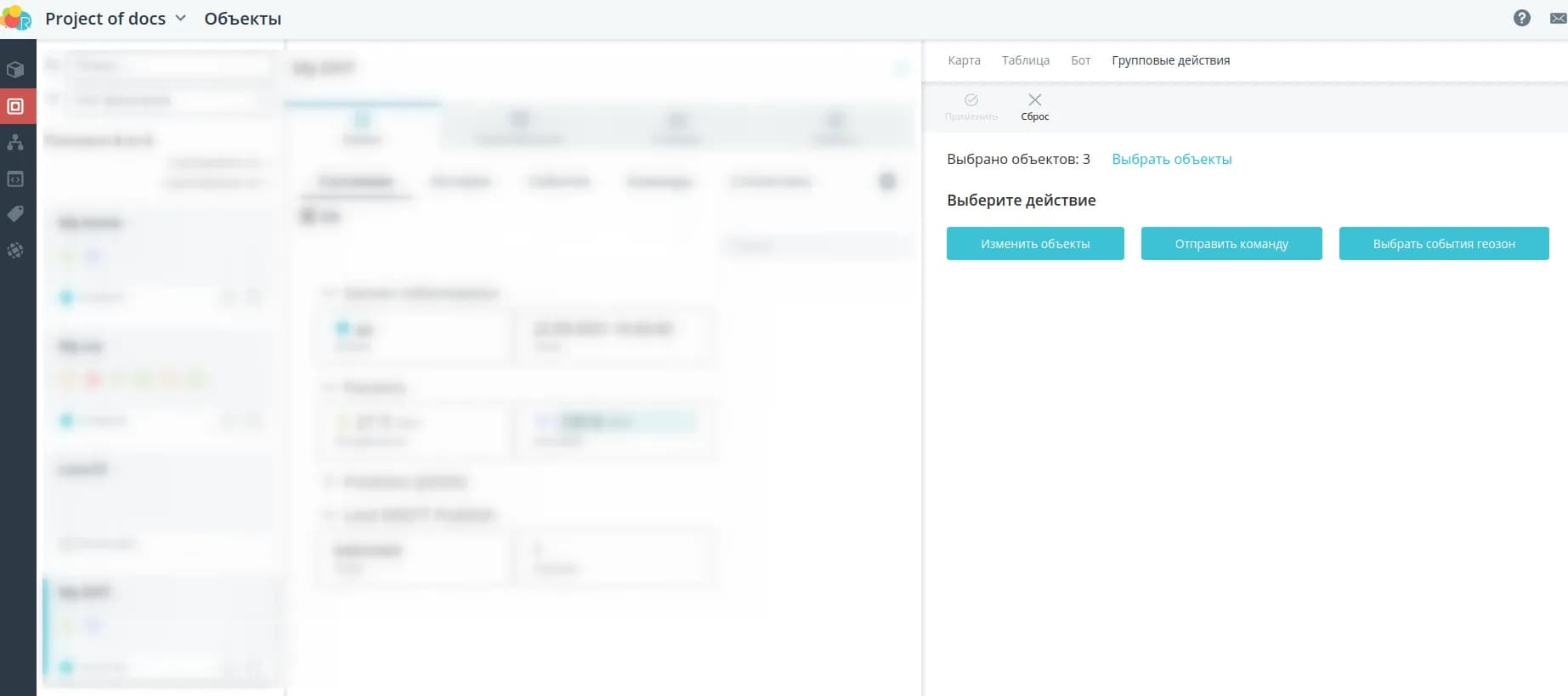Open help via the question mark icon
This screenshot has width=1568, height=696.
coord(1521,18)
